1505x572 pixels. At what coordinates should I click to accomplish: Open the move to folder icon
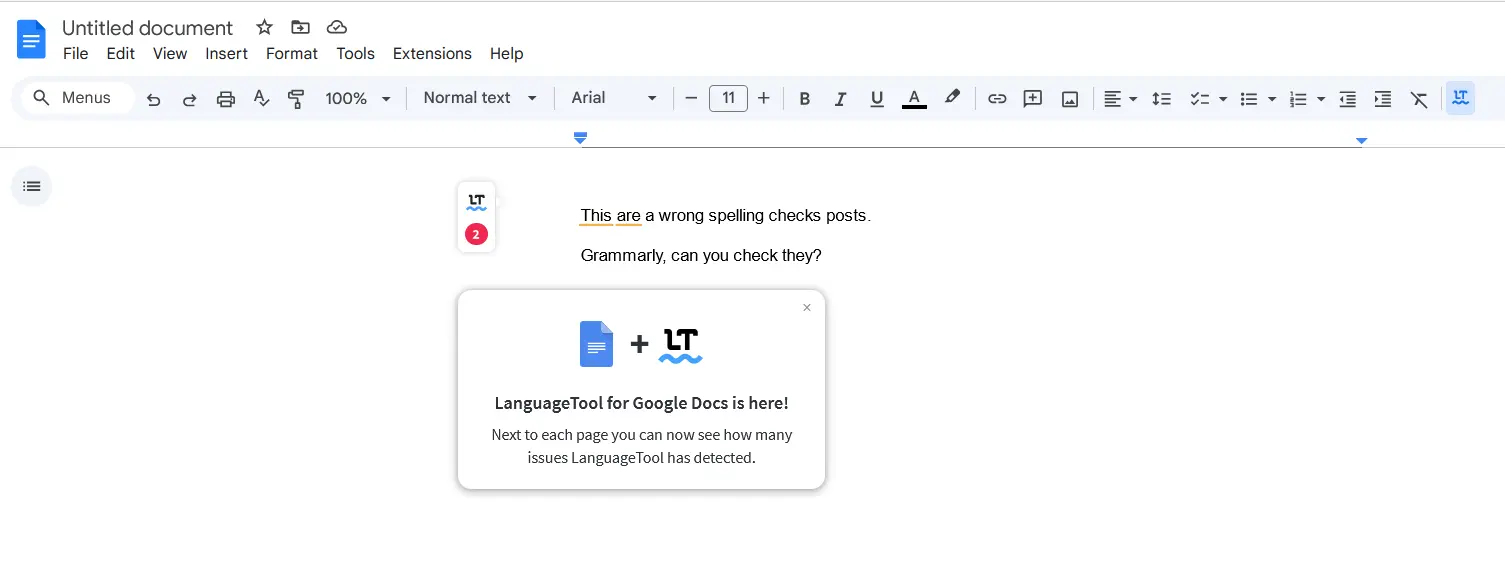coord(300,27)
